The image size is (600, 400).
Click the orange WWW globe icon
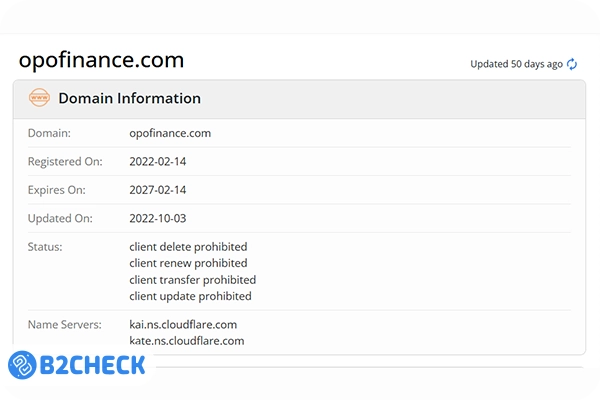[39, 98]
